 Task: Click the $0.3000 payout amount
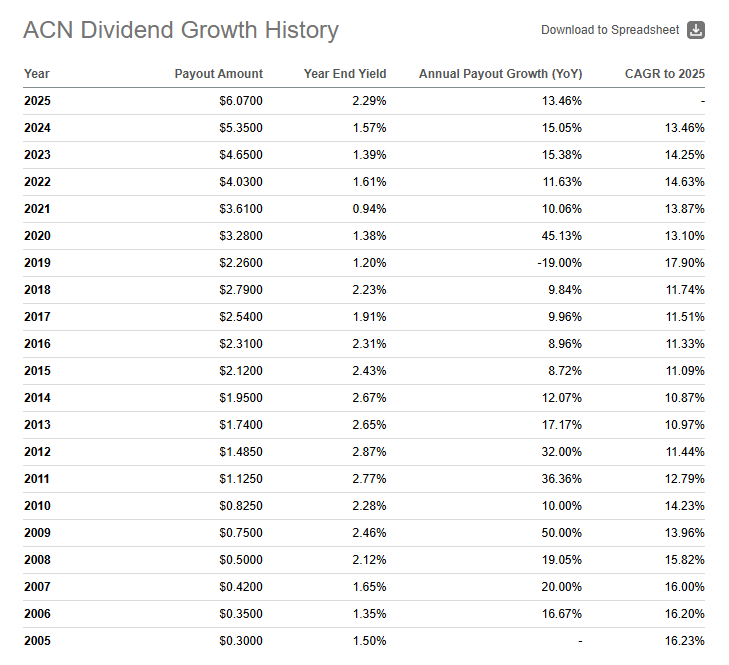coord(241,640)
